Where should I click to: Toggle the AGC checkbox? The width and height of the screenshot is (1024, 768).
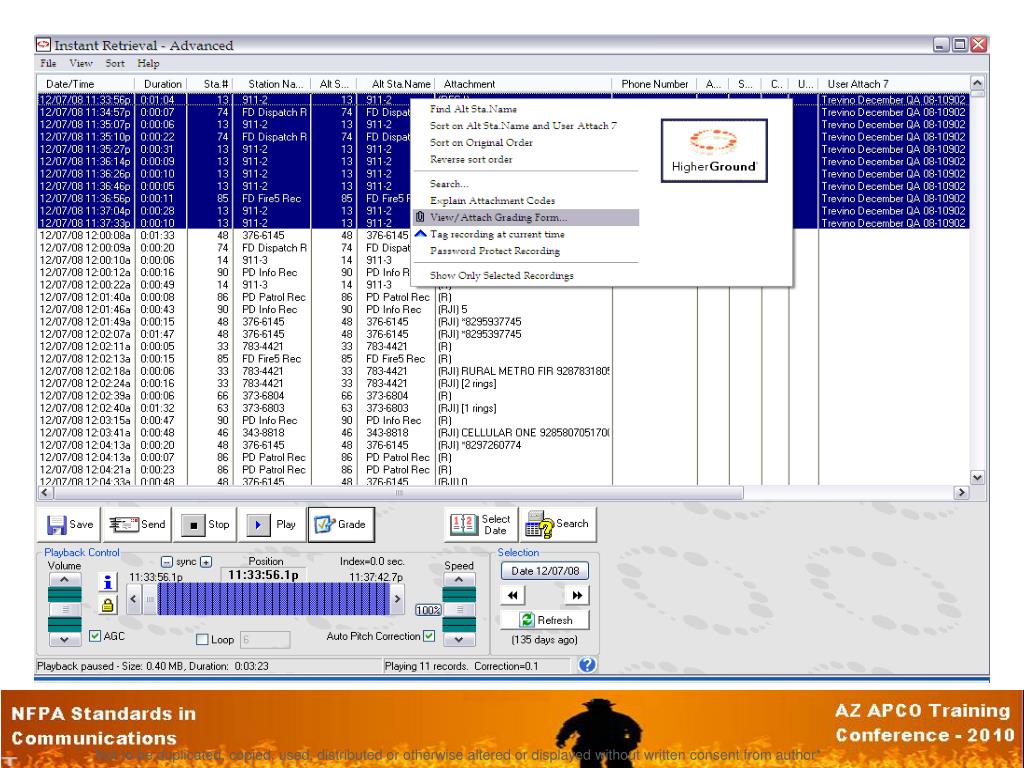(95, 635)
